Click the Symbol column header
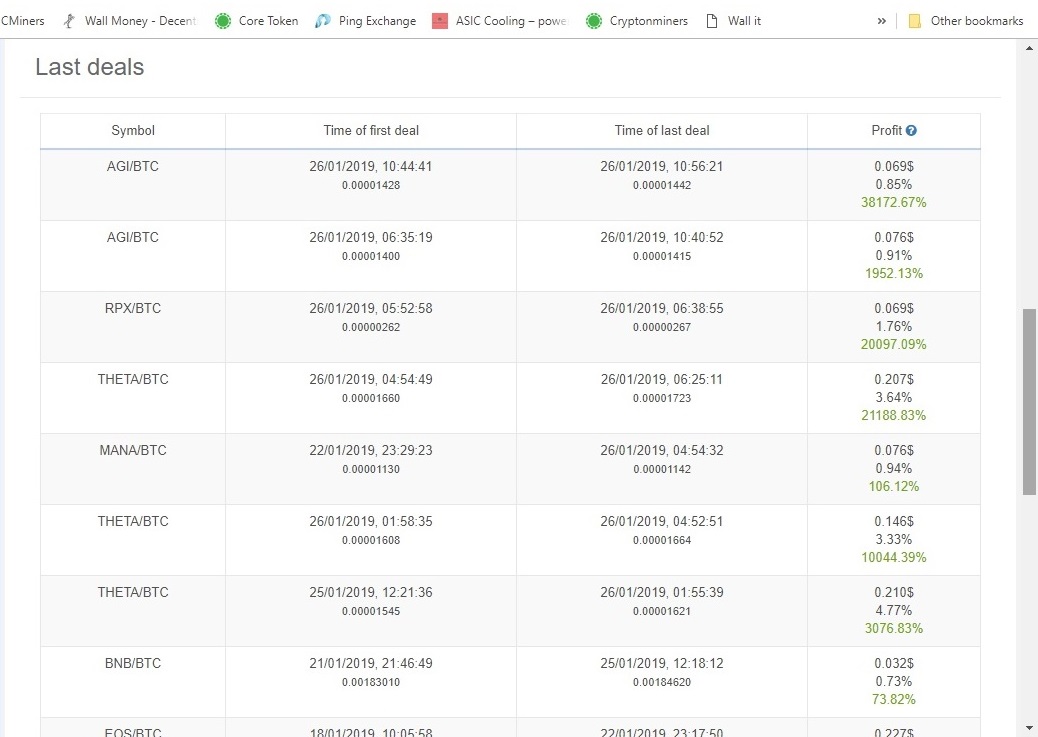Image resolution: width=1038 pixels, height=737 pixels. 133,130
